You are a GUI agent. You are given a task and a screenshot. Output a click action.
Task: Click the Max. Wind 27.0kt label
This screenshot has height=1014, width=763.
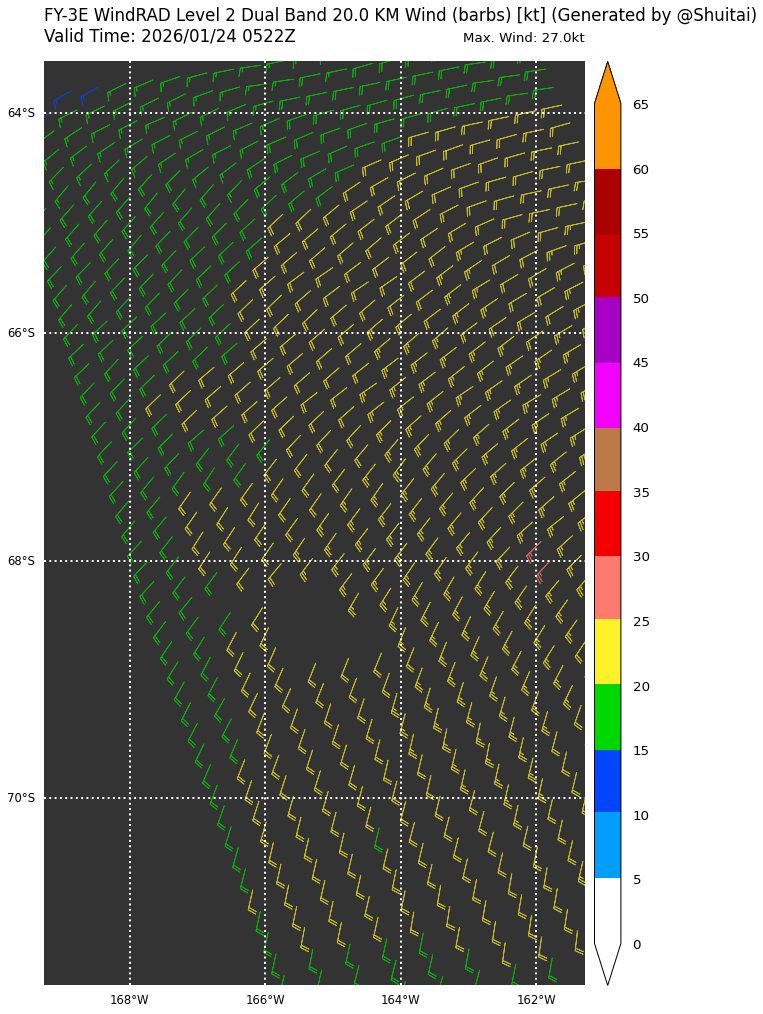pos(523,38)
